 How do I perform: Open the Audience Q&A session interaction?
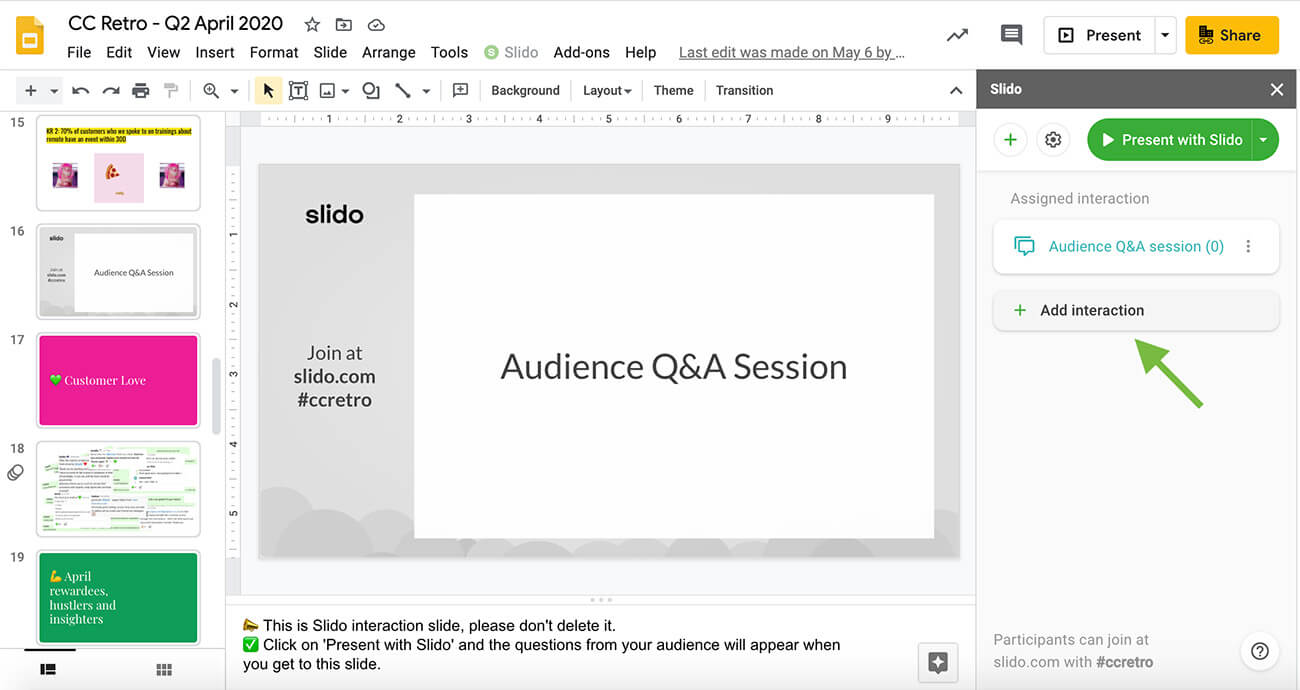(1135, 246)
